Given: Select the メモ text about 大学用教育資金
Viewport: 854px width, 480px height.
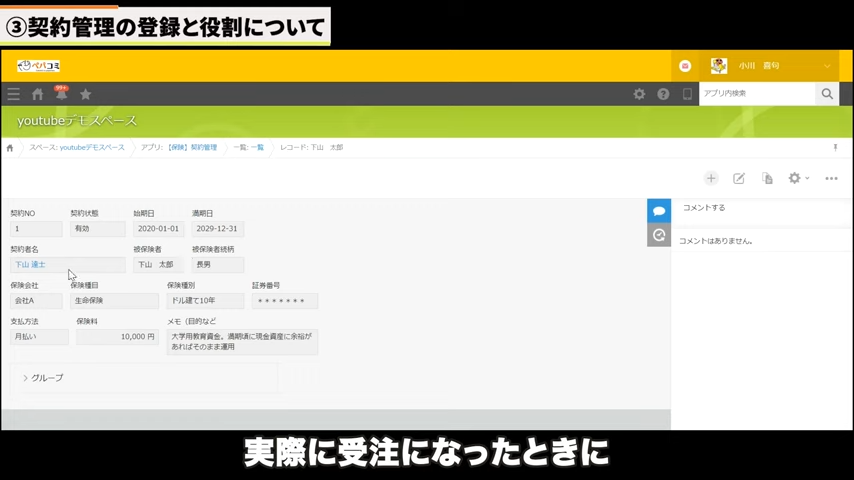Looking at the screenshot, I should (242, 342).
